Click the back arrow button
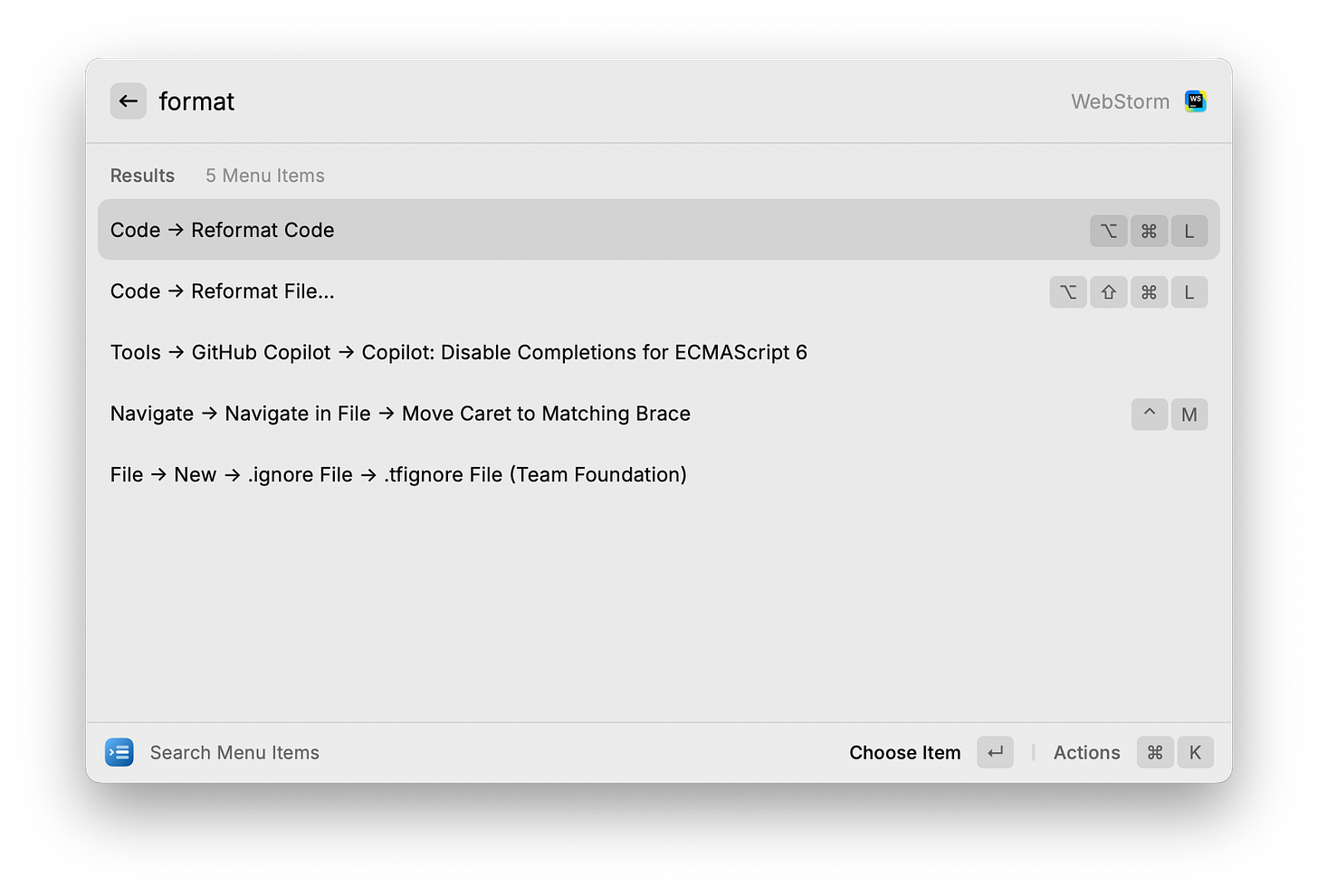 pos(129,101)
